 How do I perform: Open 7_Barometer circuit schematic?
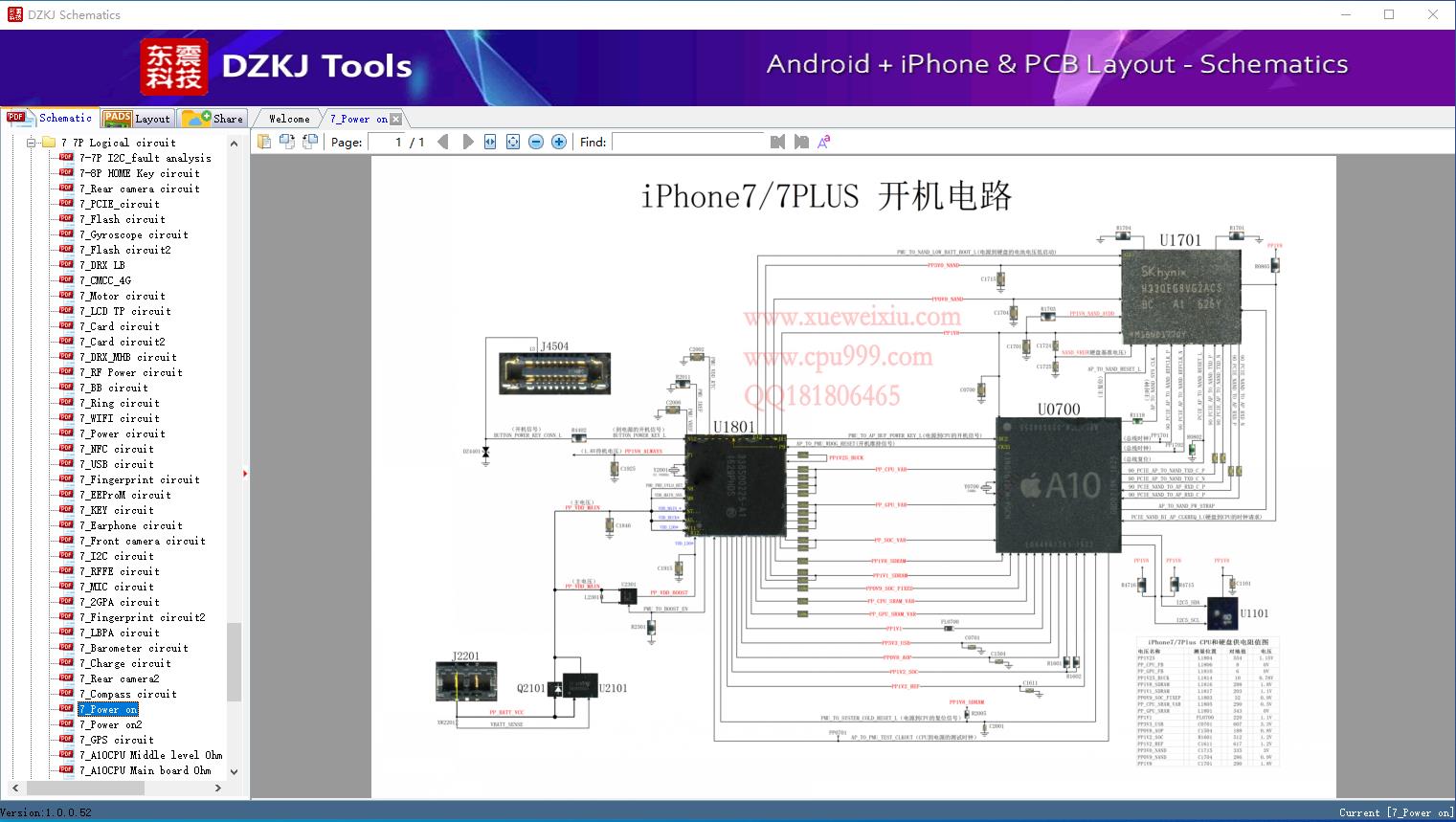click(134, 648)
